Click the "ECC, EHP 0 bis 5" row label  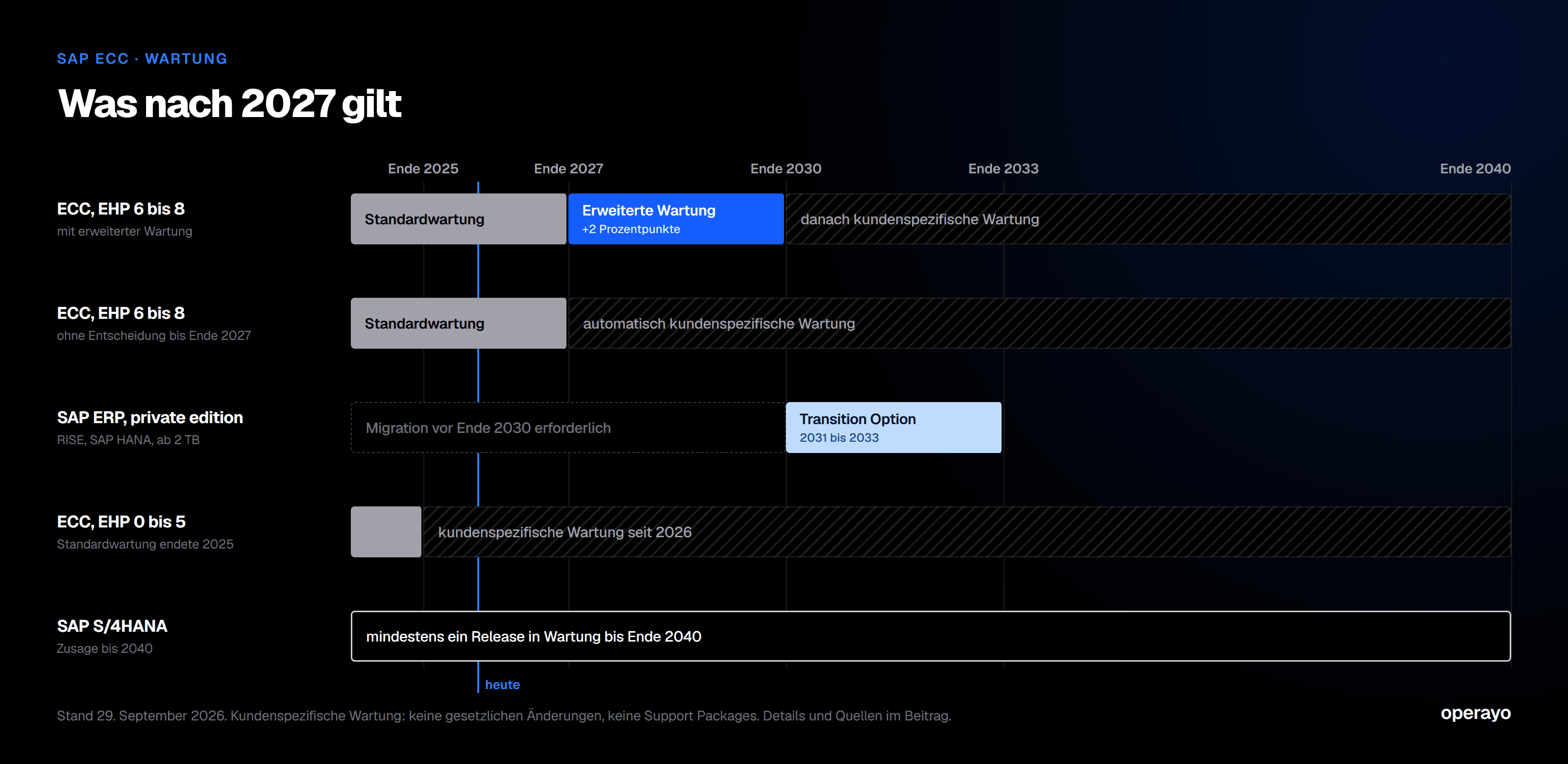121,521
